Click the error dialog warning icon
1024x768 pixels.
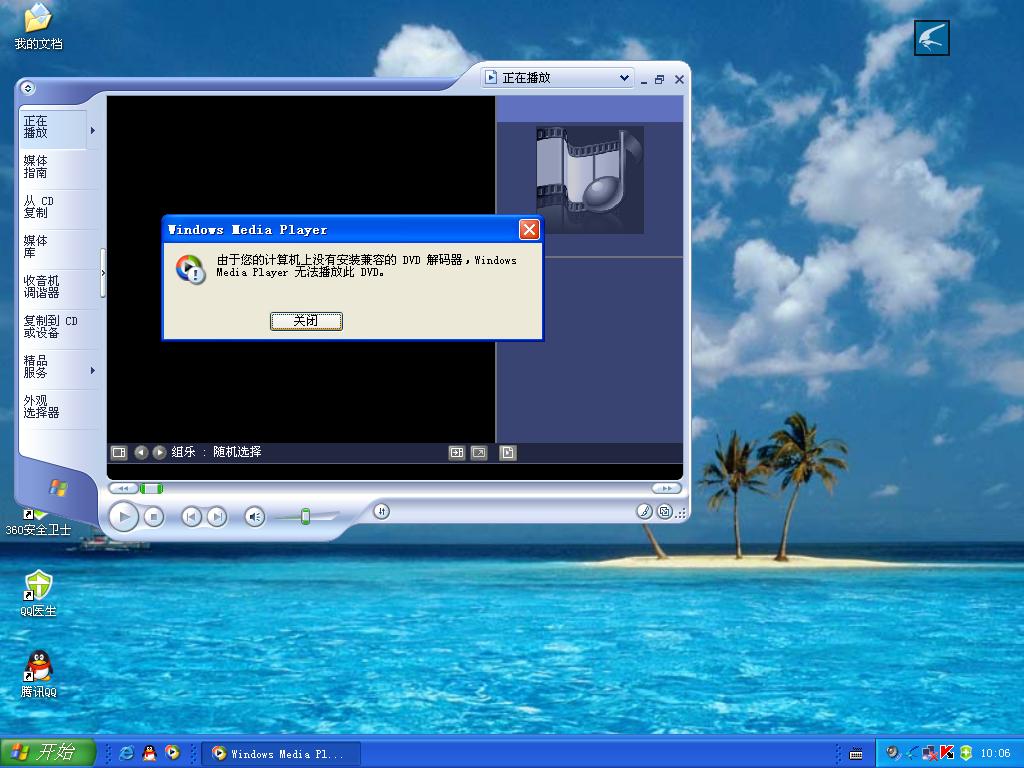190,268
